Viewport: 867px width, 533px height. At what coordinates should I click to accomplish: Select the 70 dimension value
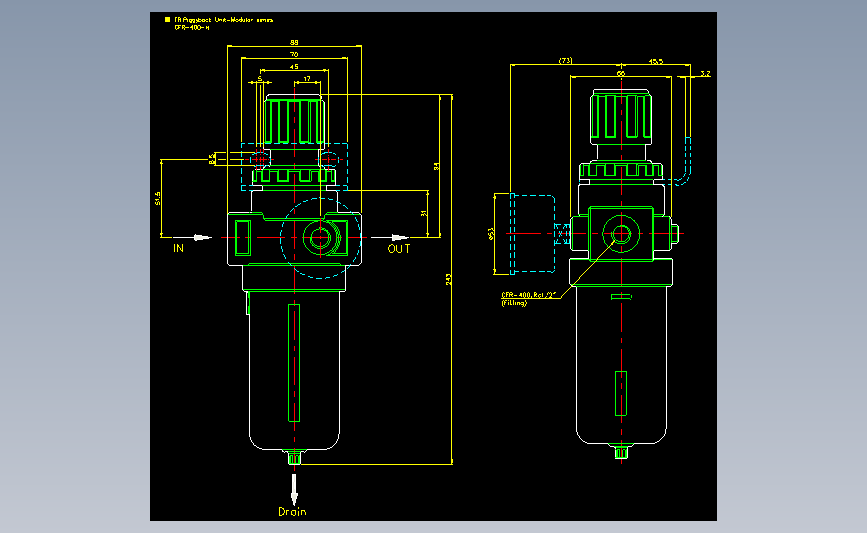click(x=294, y=54)
